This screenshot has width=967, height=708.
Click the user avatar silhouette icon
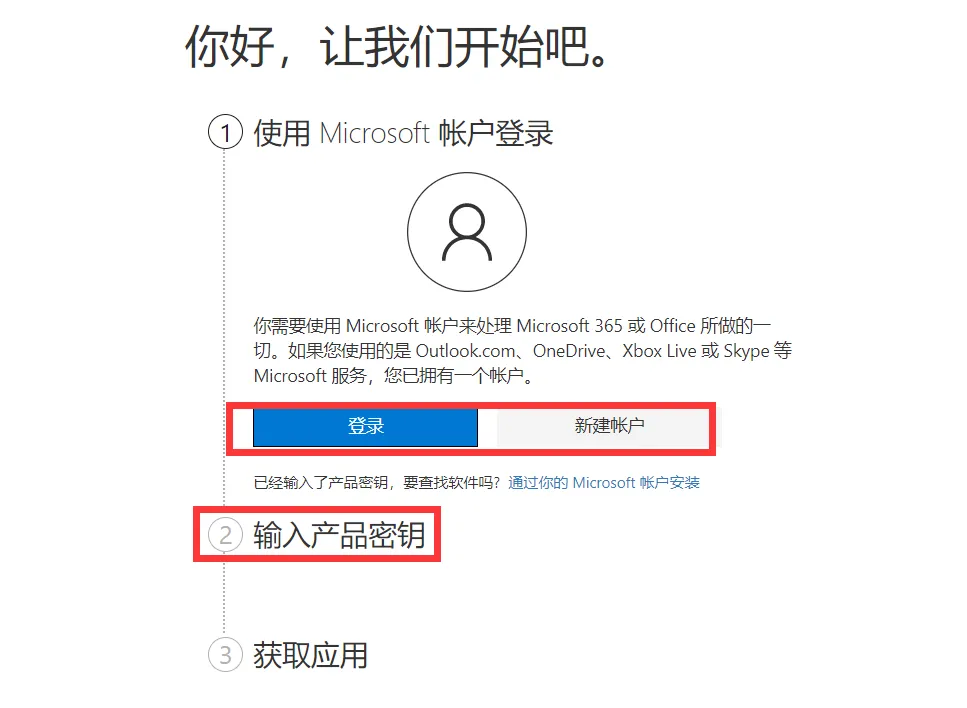[x=467, y=232]
